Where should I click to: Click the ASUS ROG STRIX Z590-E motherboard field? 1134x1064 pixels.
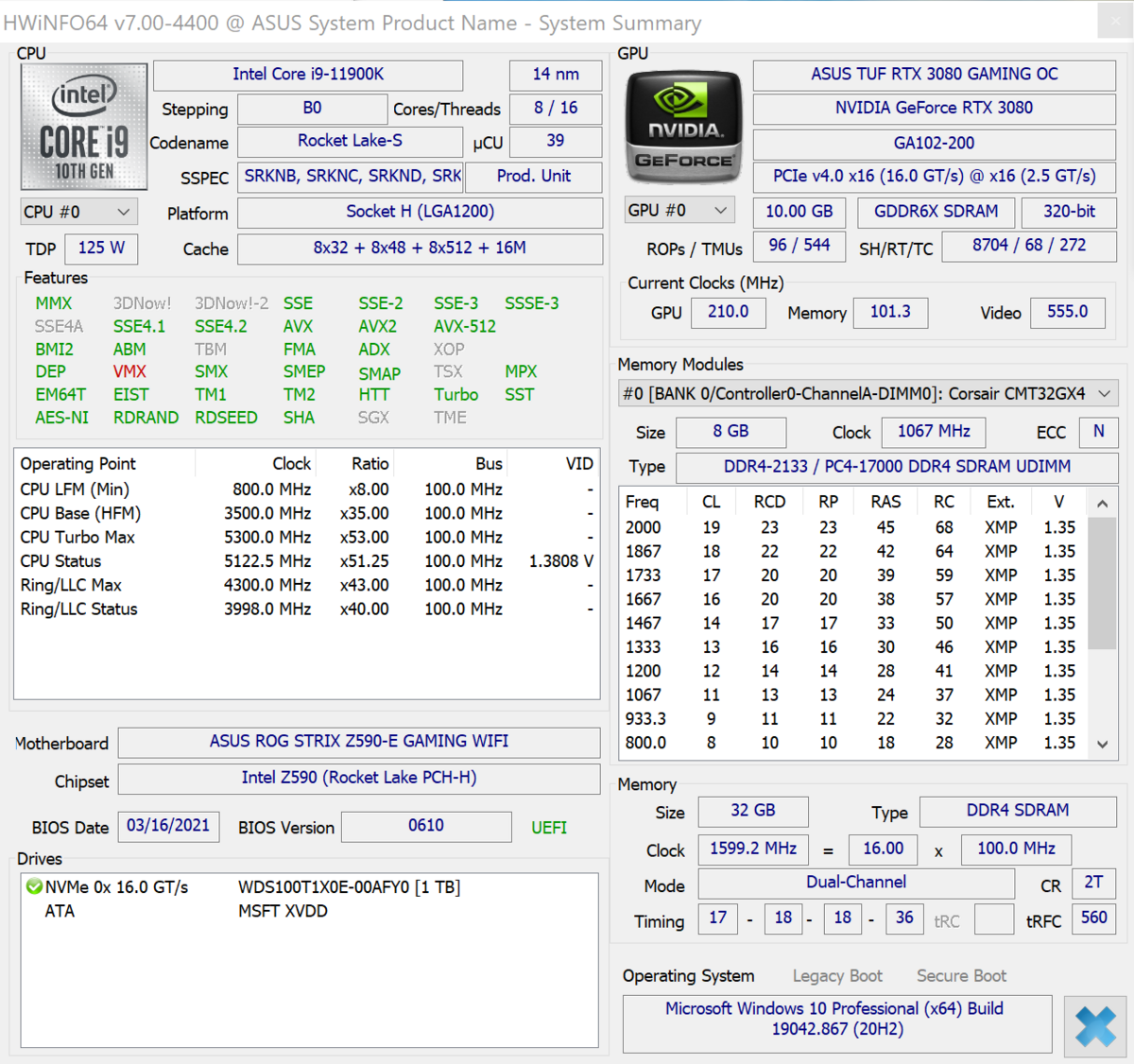(x=359, y=743)
